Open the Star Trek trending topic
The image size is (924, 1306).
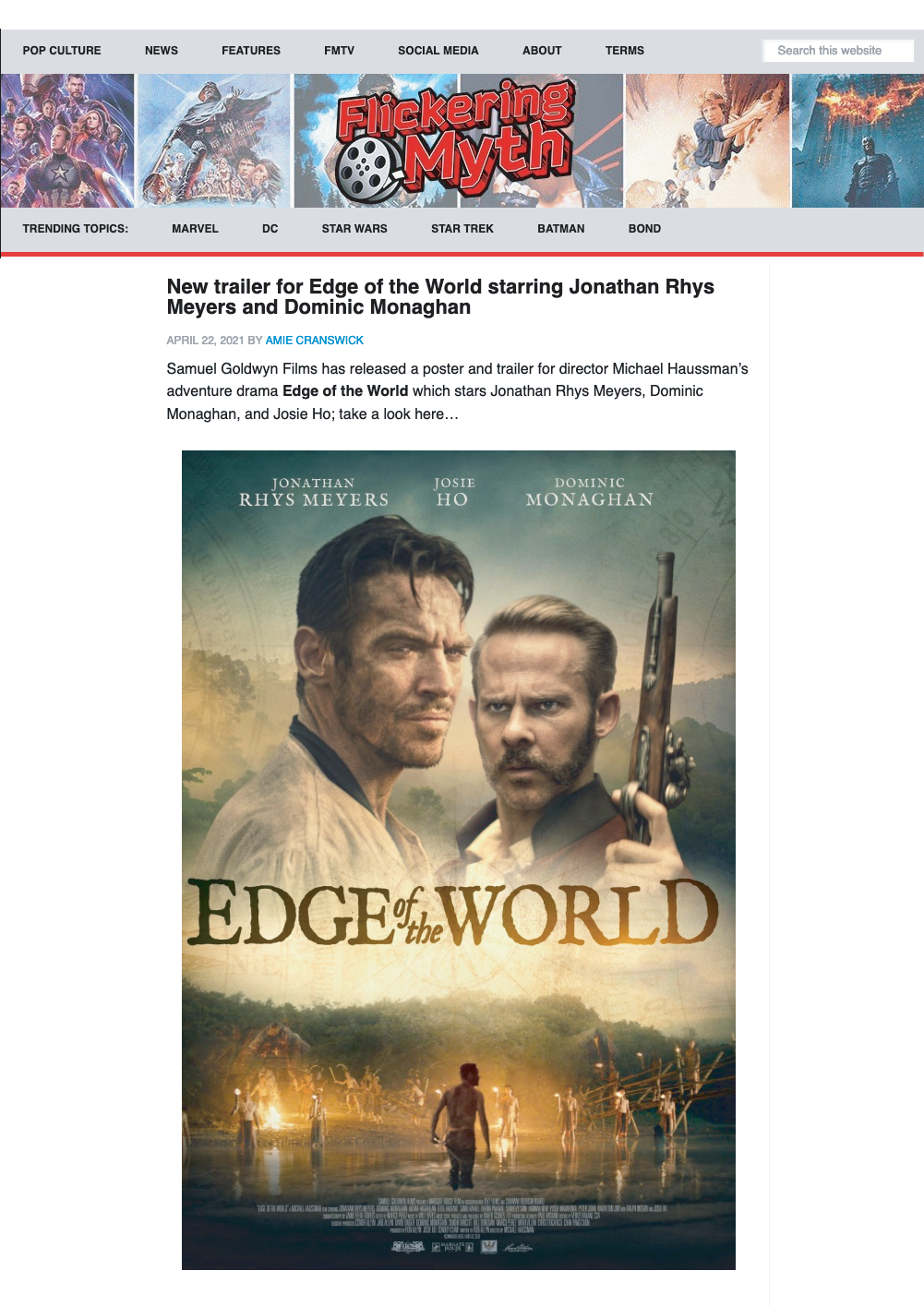[462, 229]
